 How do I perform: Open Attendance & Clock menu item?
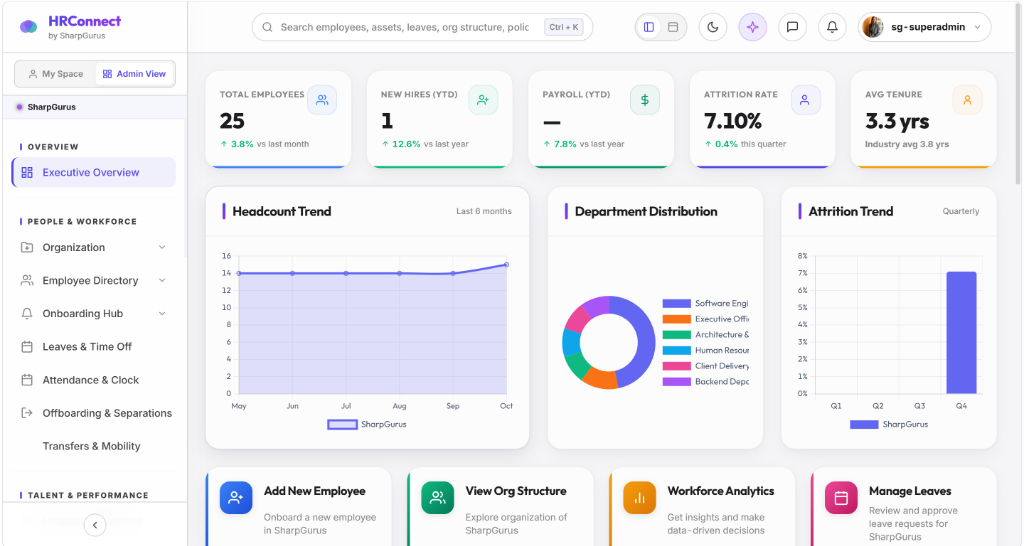tap(94, 380)
